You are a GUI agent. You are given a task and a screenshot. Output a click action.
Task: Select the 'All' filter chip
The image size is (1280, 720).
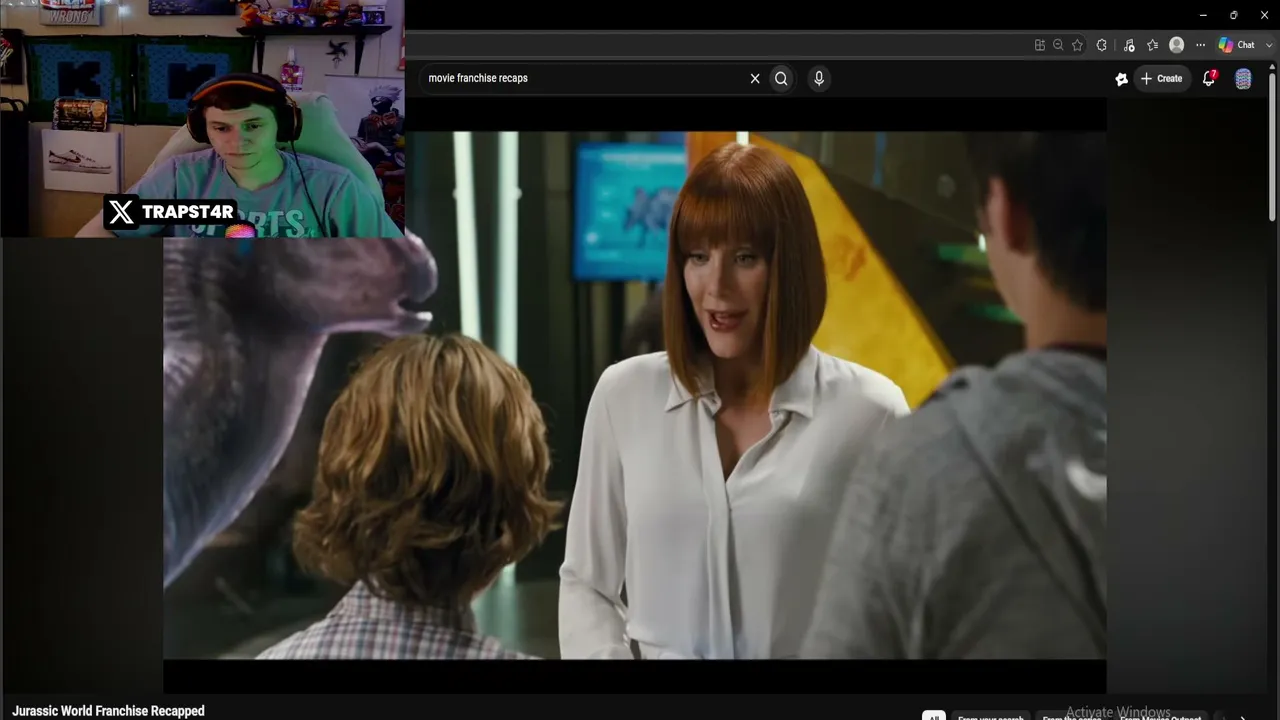tap(933, 716)
